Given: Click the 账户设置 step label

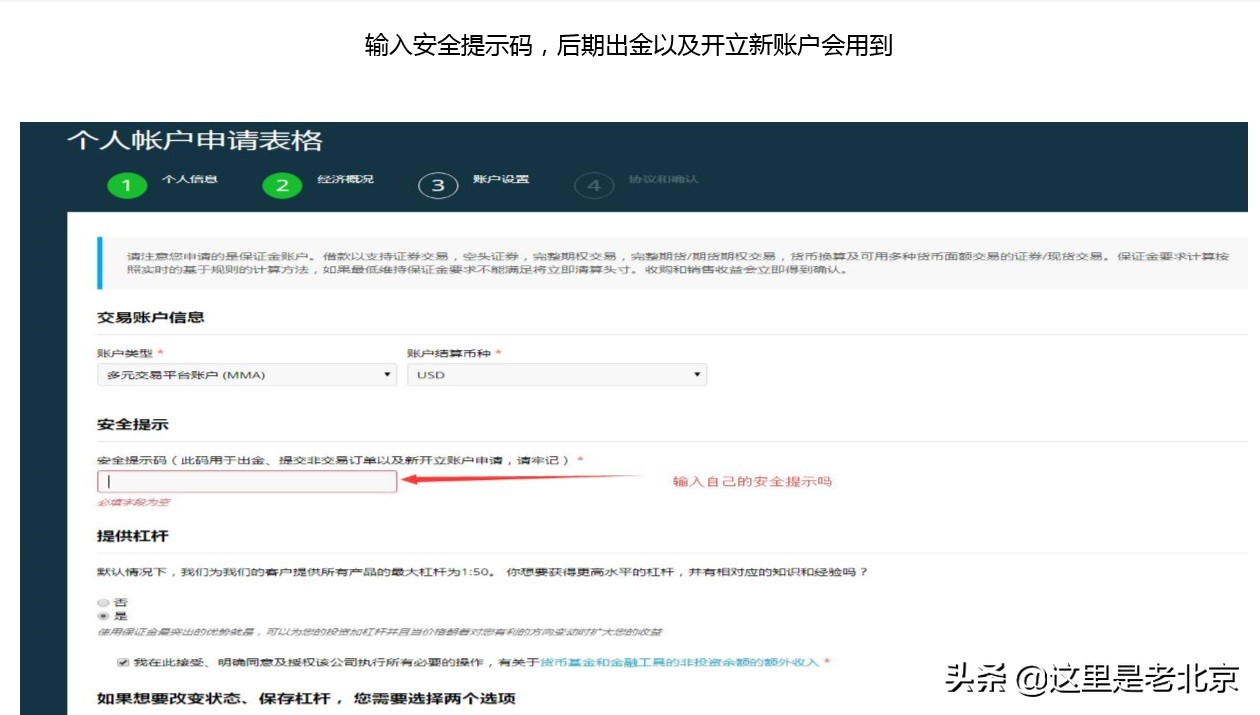Looking at the screenshot, I should [x=503, y=182].
